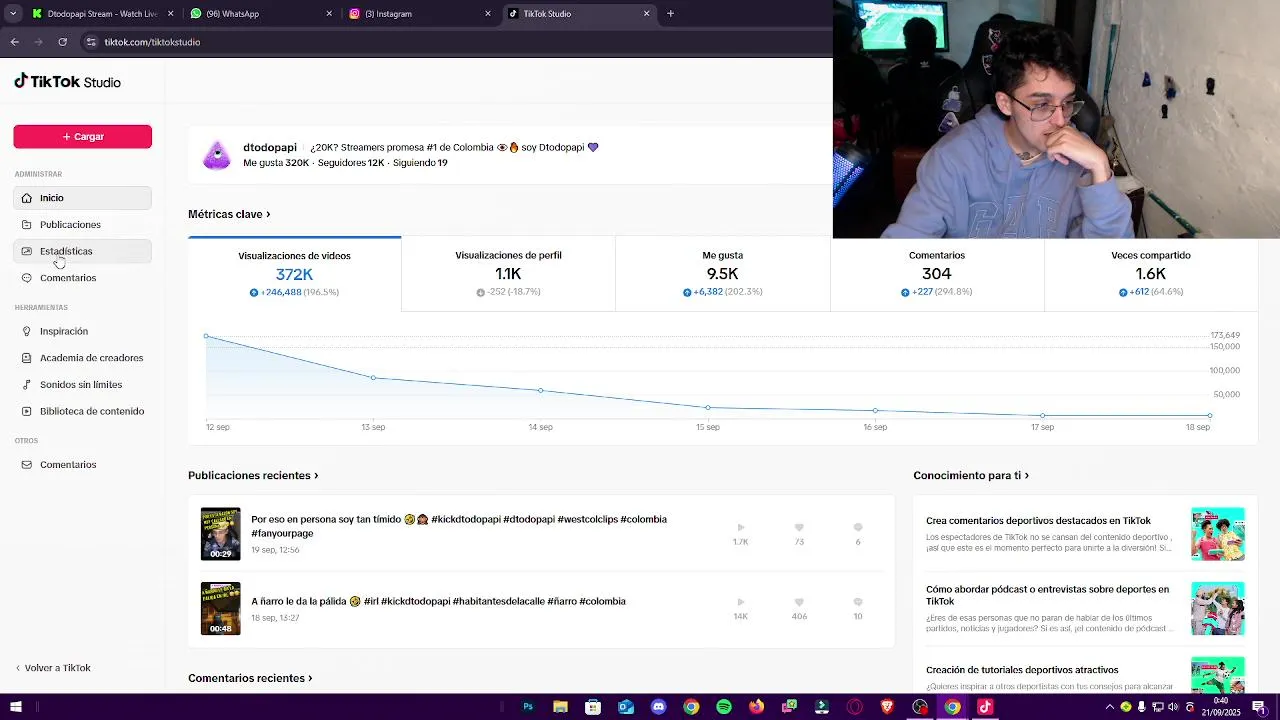Click 17 sep data point on chart

(x=1043, y=415)
